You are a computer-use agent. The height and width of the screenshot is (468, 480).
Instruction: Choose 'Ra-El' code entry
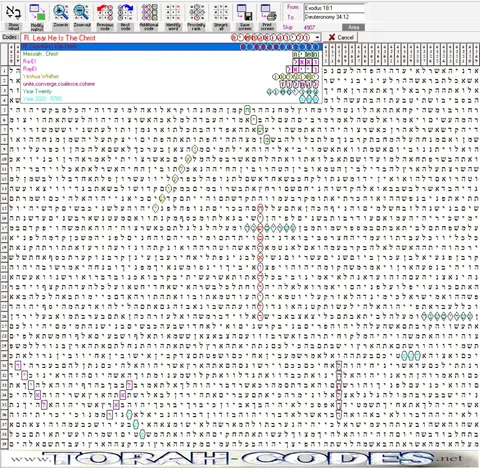(171, 62)
